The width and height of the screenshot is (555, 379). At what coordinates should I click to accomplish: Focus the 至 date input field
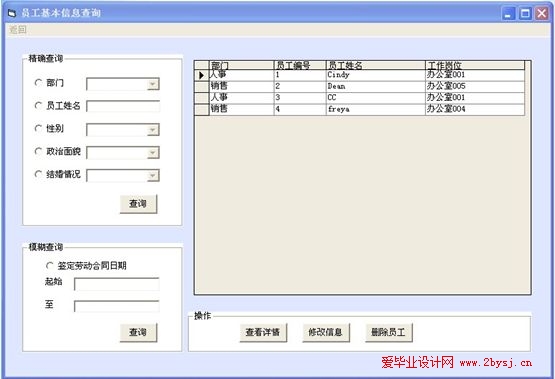pyautogui.click(x=116, y=306)
